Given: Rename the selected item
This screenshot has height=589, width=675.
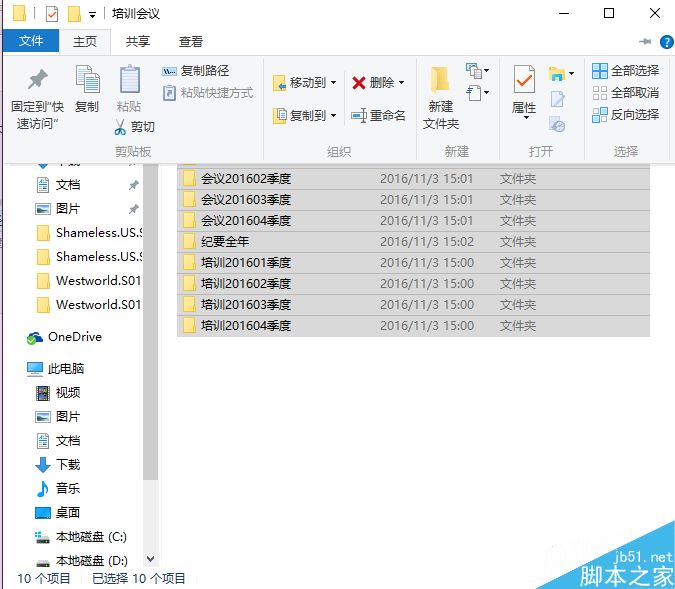Looking at the screenshot, I should tap(378, 115).
